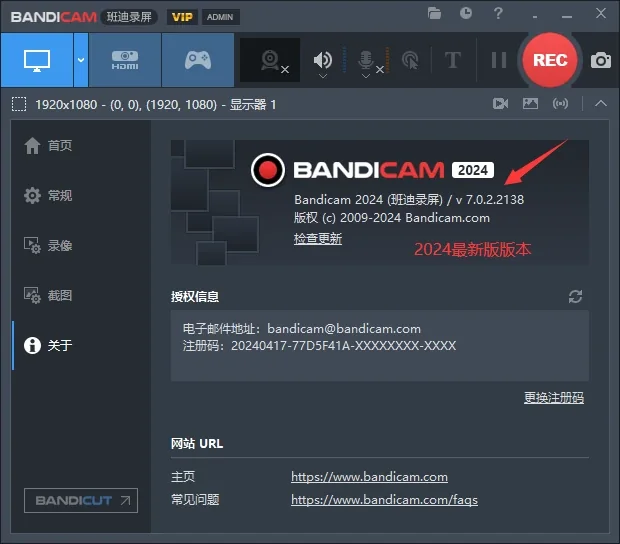This screenshot has width=620, height=544.
Task: Select screen recording mode monitor icon
Action: [x=37, y=60]
